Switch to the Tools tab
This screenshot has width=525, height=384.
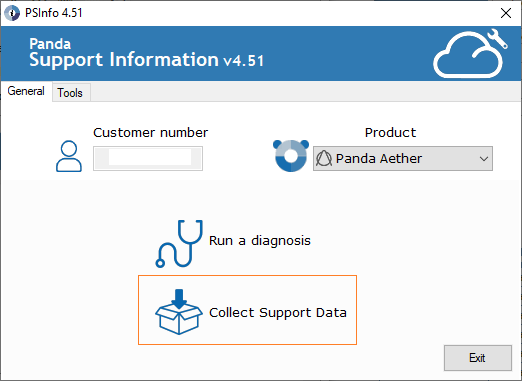click(x=70, y=93)
